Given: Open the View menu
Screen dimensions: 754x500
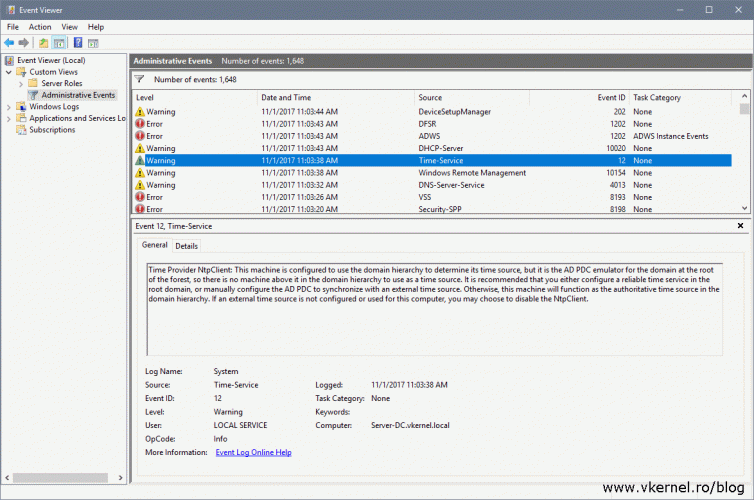Looking at the screenshot, I should pos(69,27).
